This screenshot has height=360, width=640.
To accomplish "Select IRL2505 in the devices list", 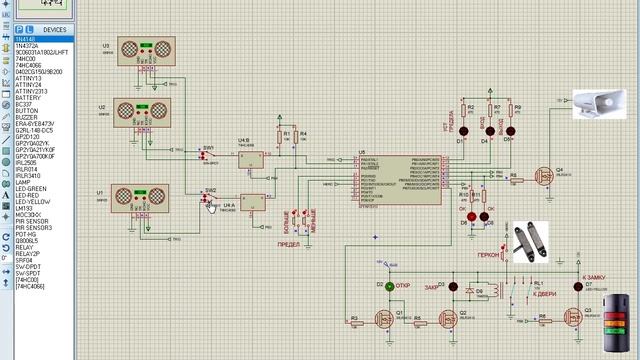I will (44, 162).
